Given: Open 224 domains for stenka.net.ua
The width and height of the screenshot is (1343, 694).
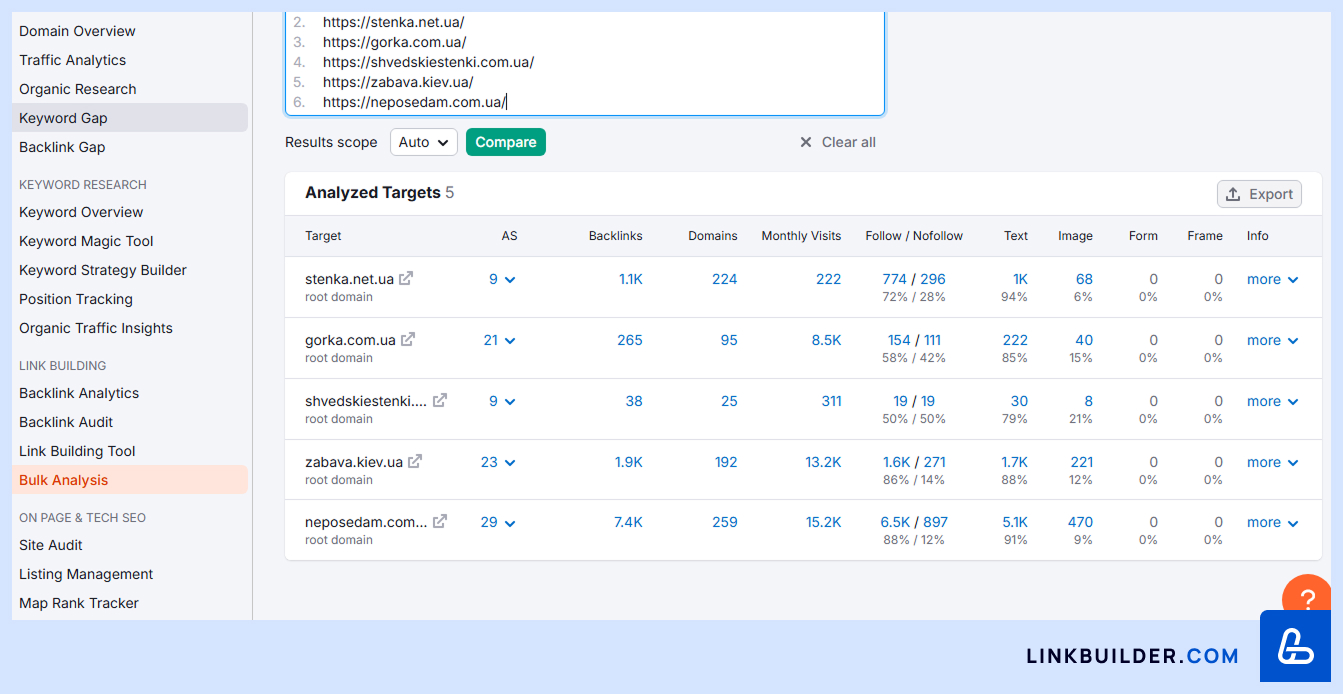Looking at the screenshot, I should click(x=725, y=279).
